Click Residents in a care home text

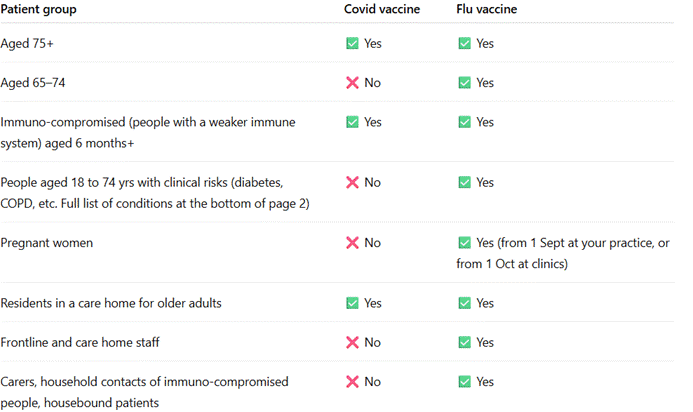[111, 303]
